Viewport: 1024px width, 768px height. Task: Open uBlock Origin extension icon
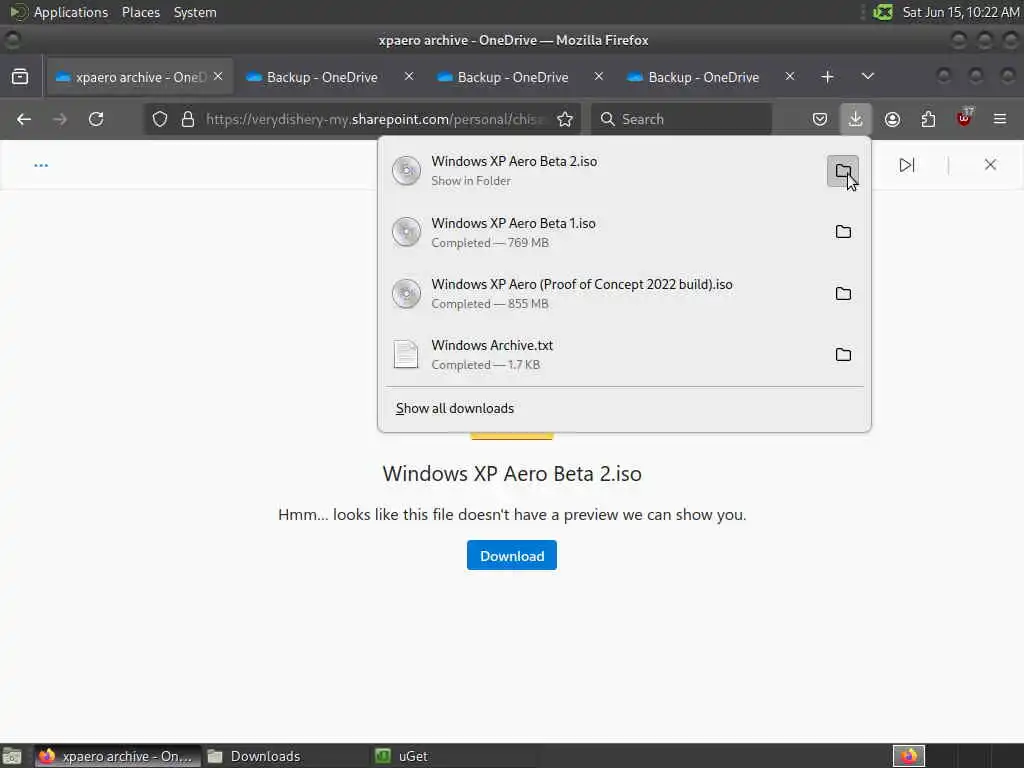click(964, 118)
